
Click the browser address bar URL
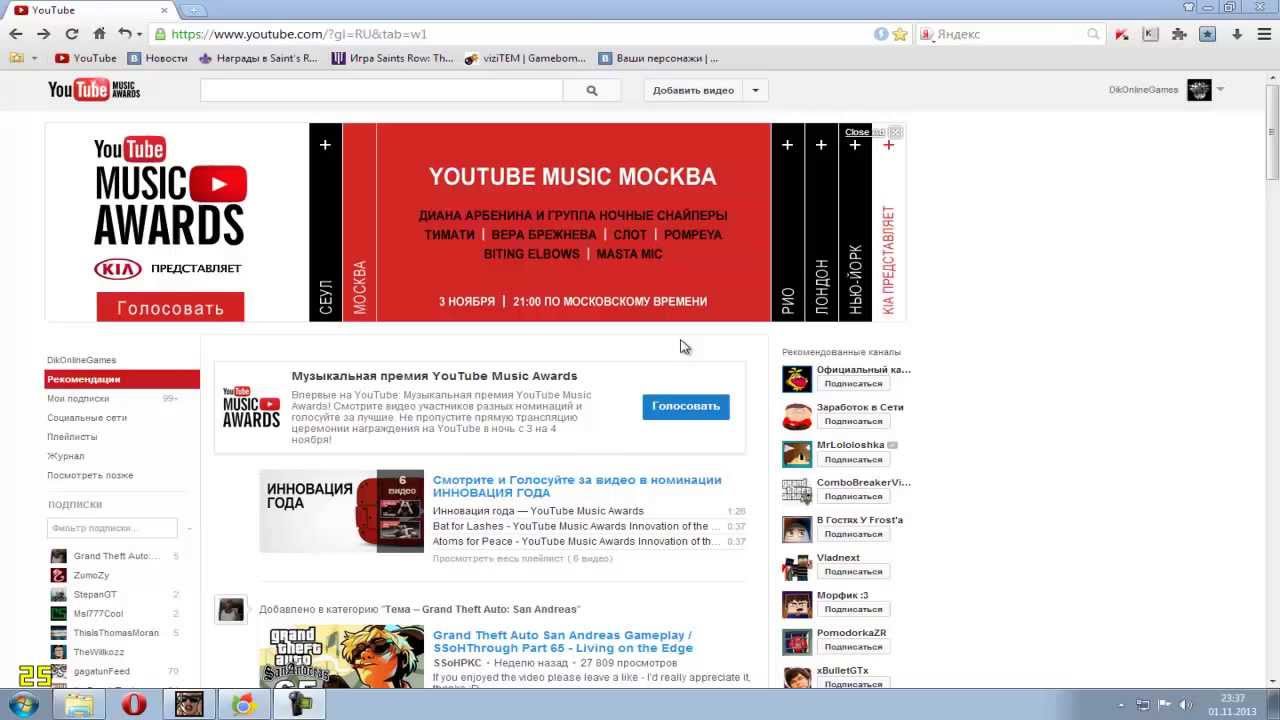click(299, 34)
